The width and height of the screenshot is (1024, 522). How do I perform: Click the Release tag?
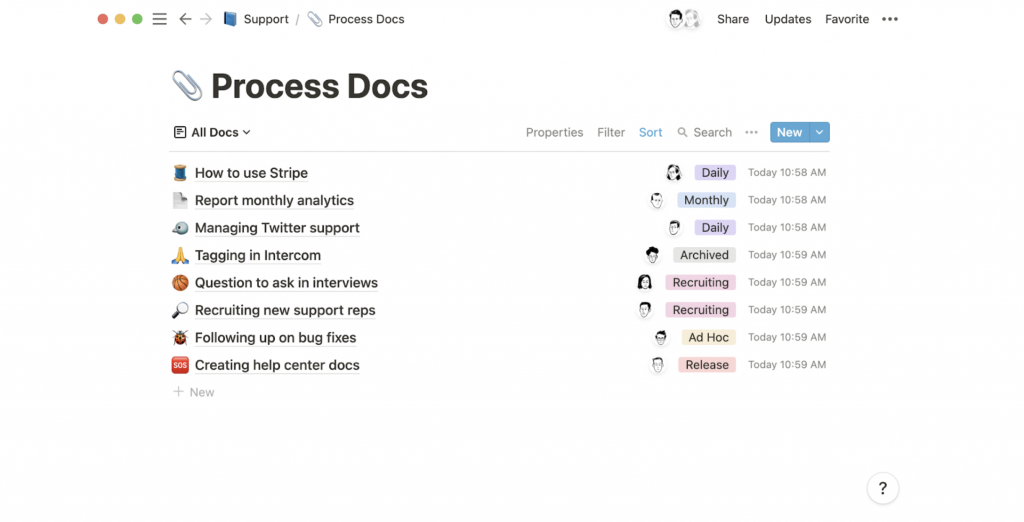point(707,365)
